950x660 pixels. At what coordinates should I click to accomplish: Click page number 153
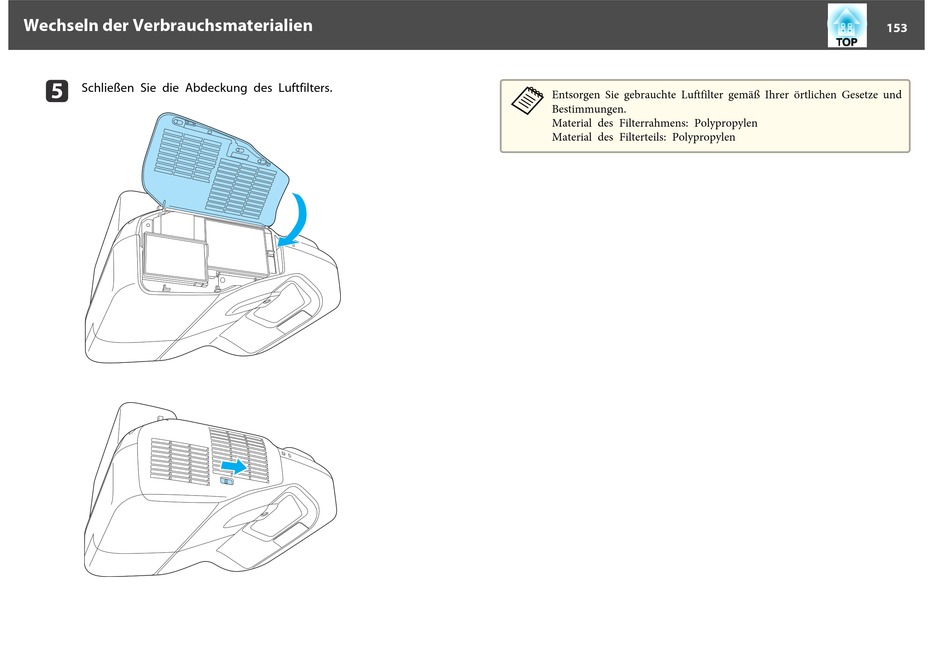pyautogui.click(x=896, y=27)
